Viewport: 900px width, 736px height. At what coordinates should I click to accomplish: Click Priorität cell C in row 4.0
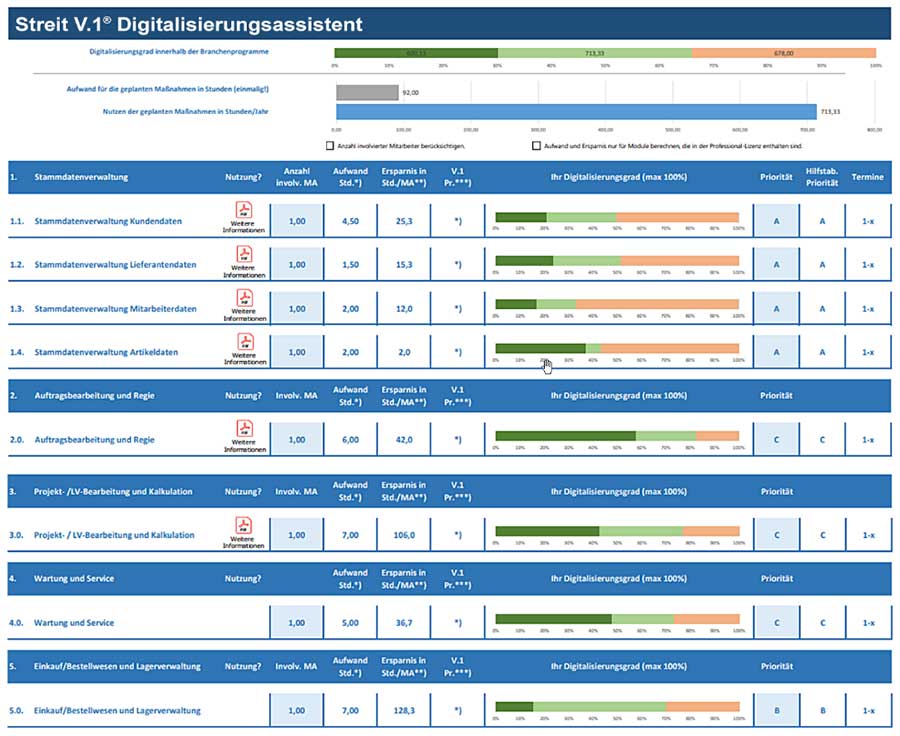(x=777, y=622)
